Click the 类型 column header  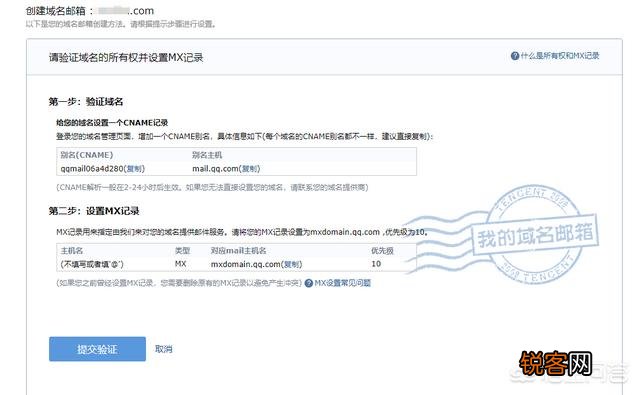tap(182, 251)
